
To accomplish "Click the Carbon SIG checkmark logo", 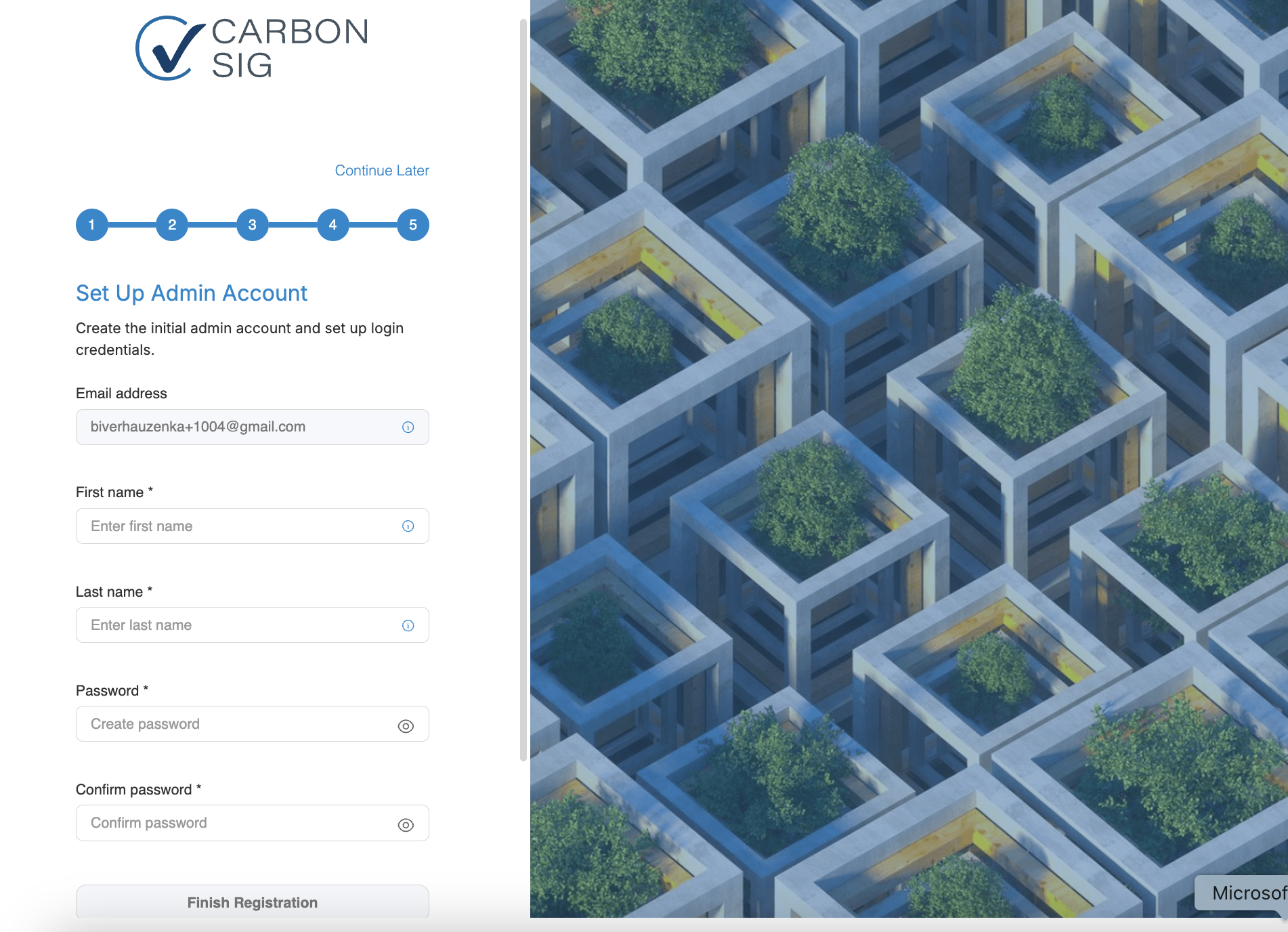I will [x=170, y=48].
